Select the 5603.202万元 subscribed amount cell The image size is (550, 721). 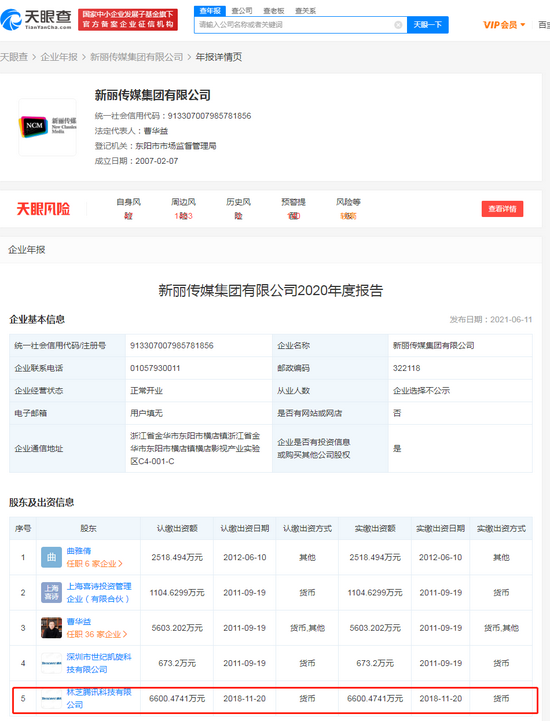pos(177,628)
